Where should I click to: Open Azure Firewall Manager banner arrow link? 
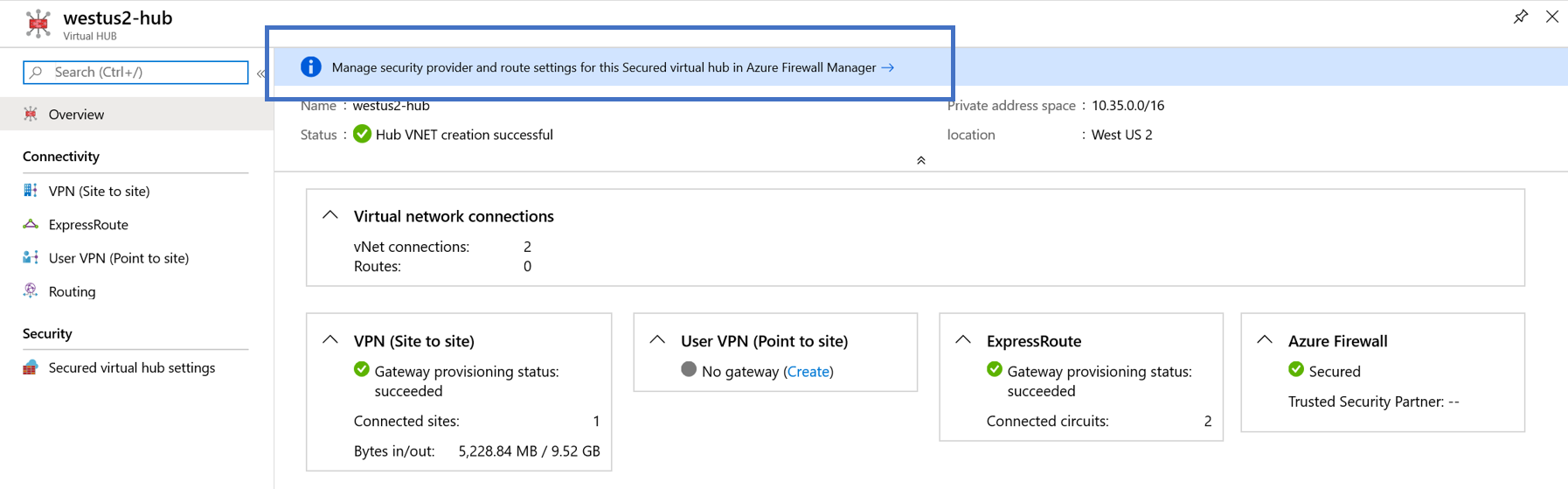tap(888, 67)
